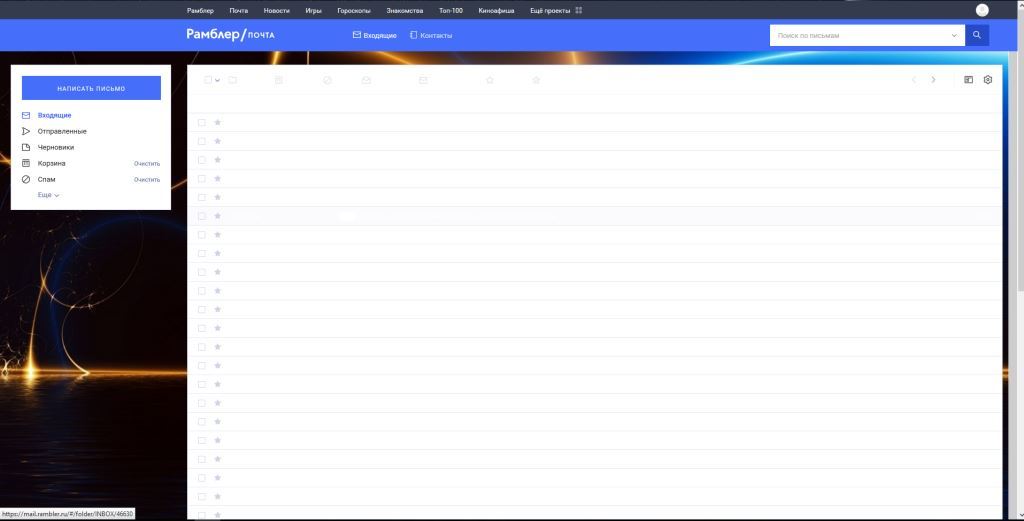
Task: Click the Рамблер/почта logo
Action: (231, 35)
